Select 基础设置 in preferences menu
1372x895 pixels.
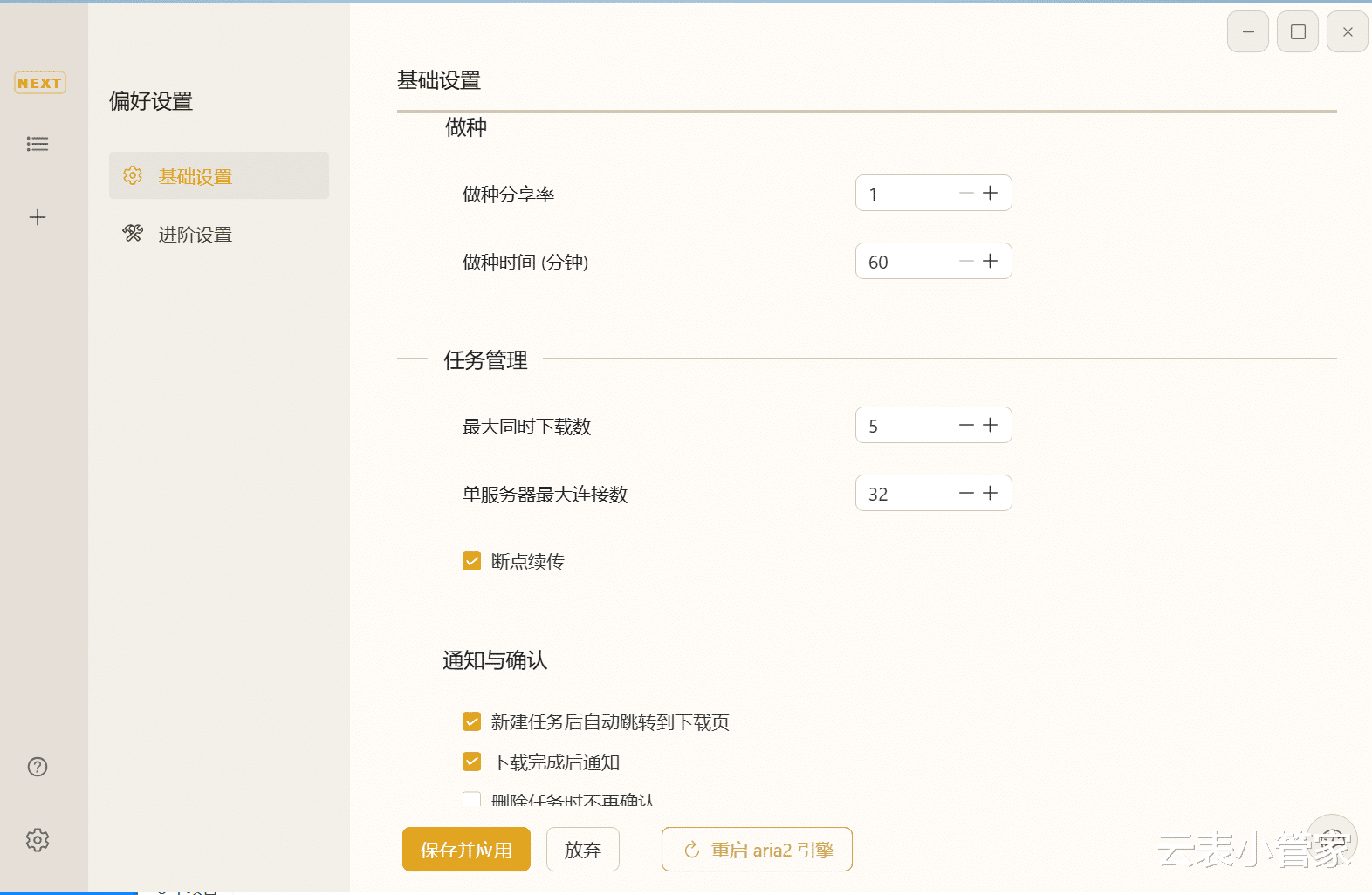196,177
